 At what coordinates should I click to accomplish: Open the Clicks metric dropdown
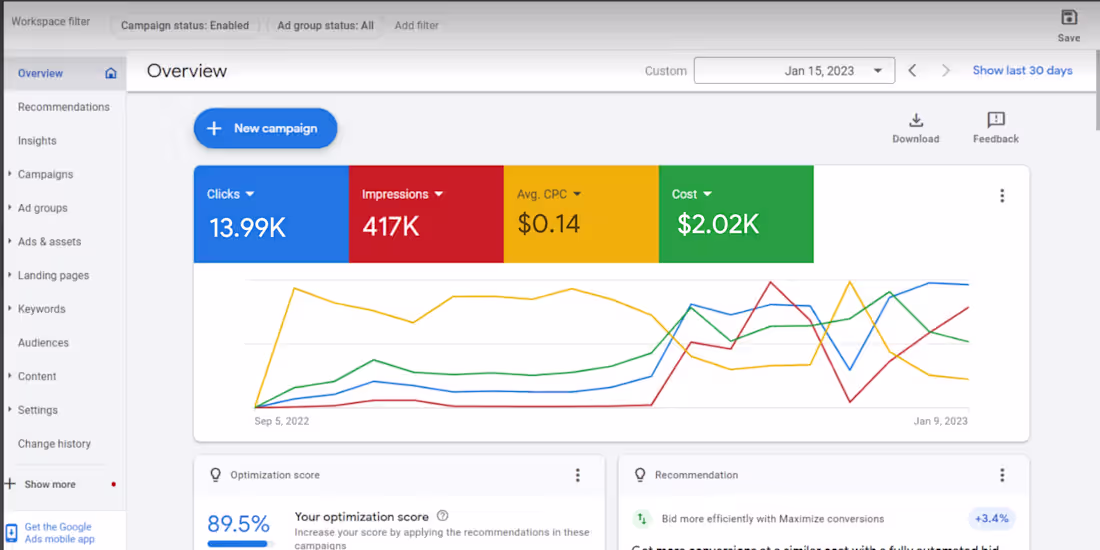click(250, 194)
